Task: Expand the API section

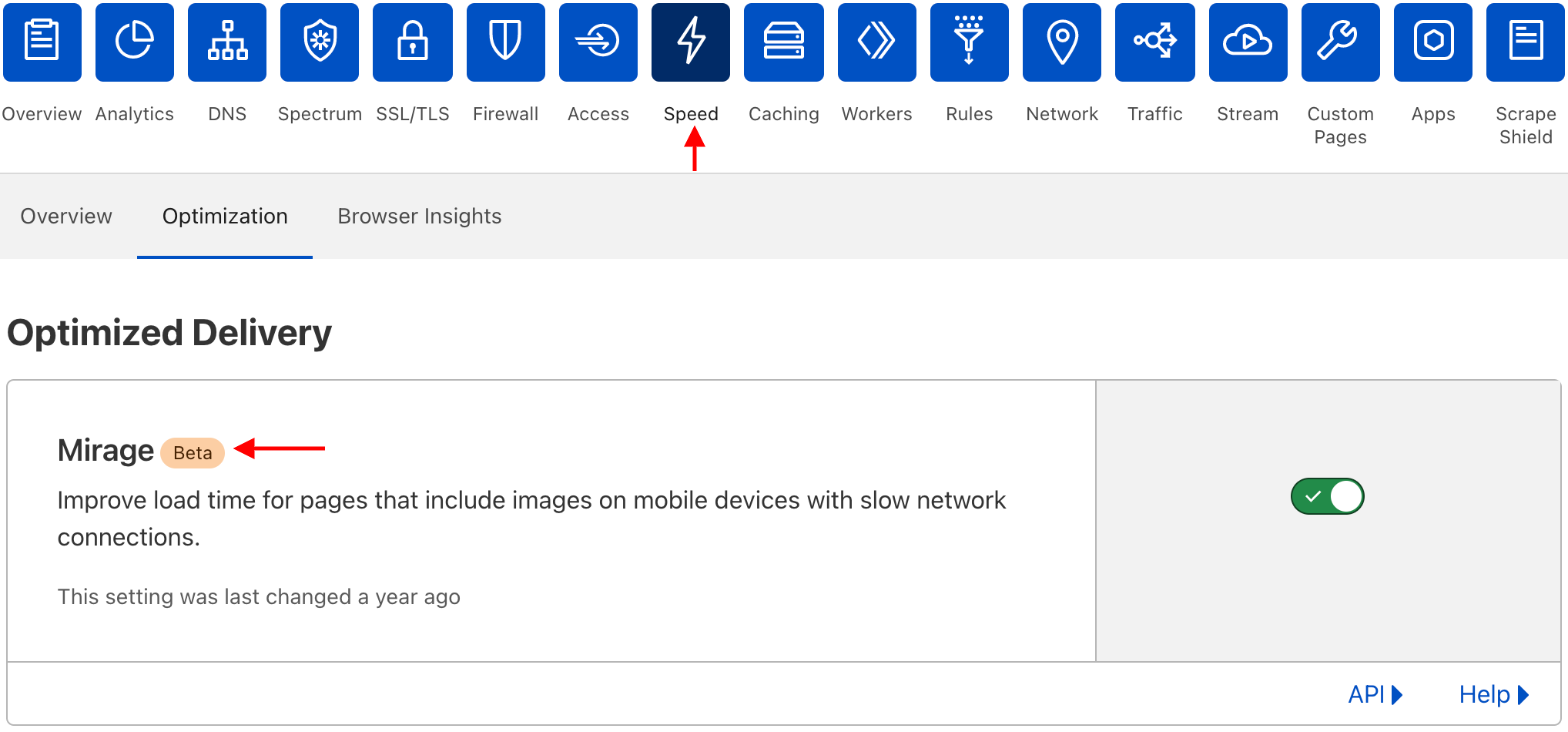Action: click(1375, 694)
